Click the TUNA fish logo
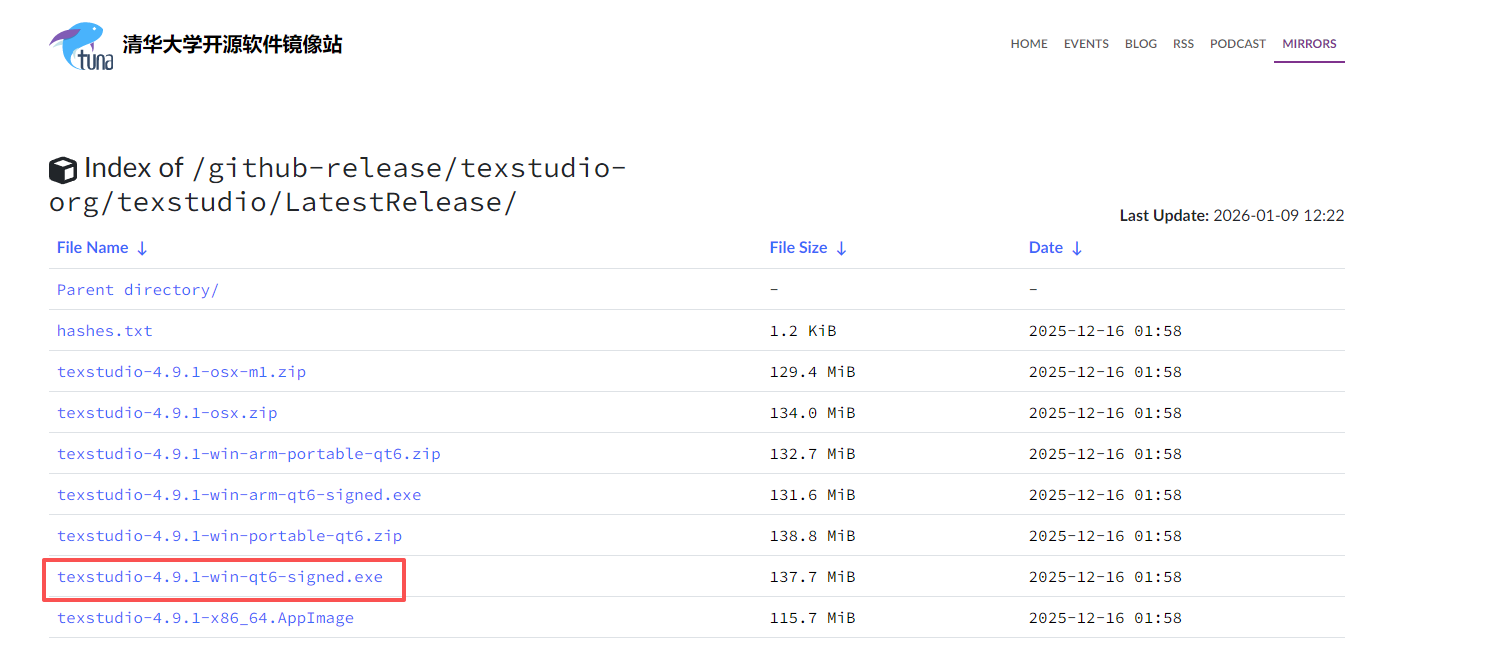The image size is (1504, 667). (81, 46)
